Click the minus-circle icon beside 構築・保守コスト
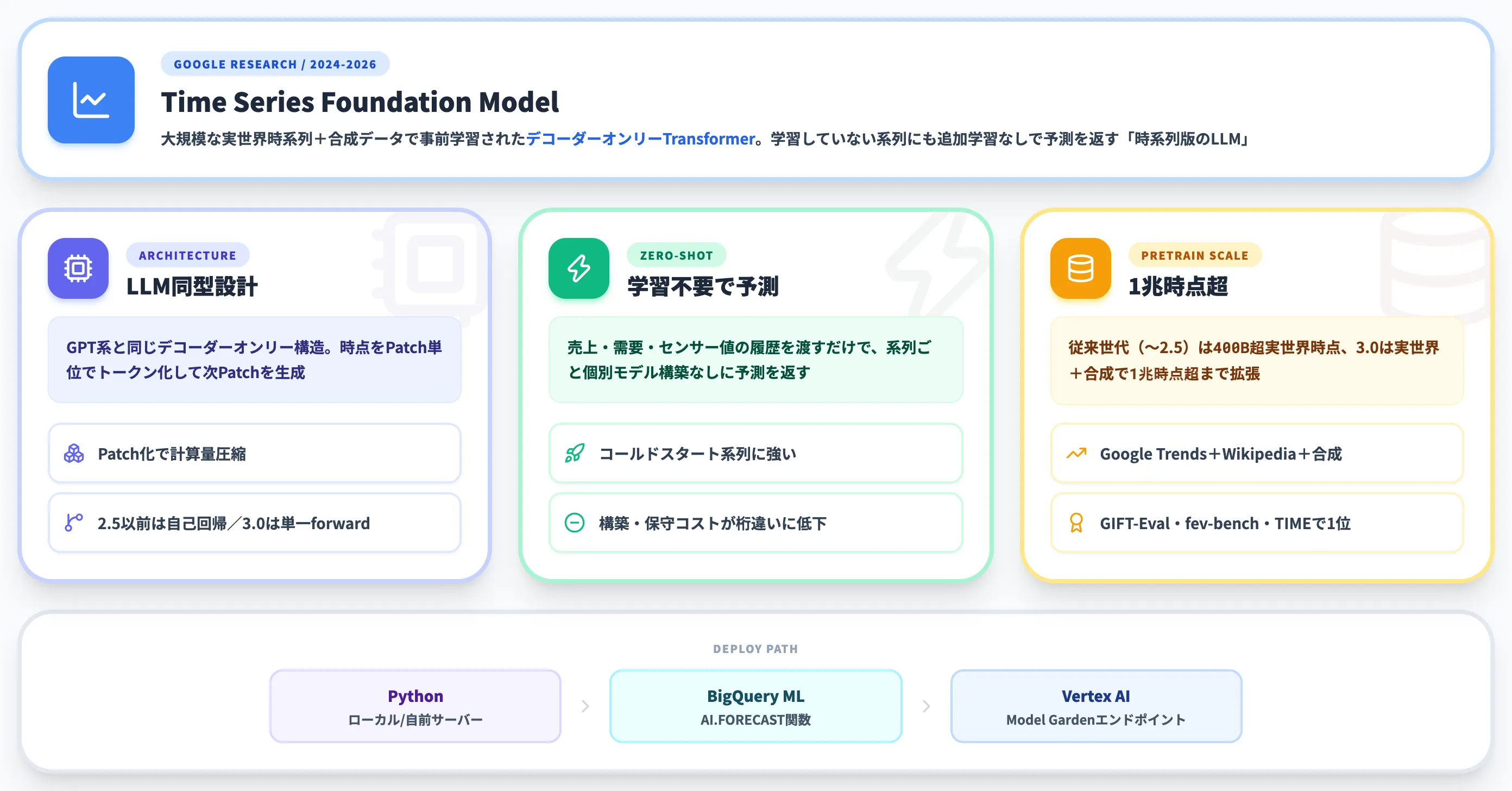1512x791 pixels. click(x=575, y=523)
